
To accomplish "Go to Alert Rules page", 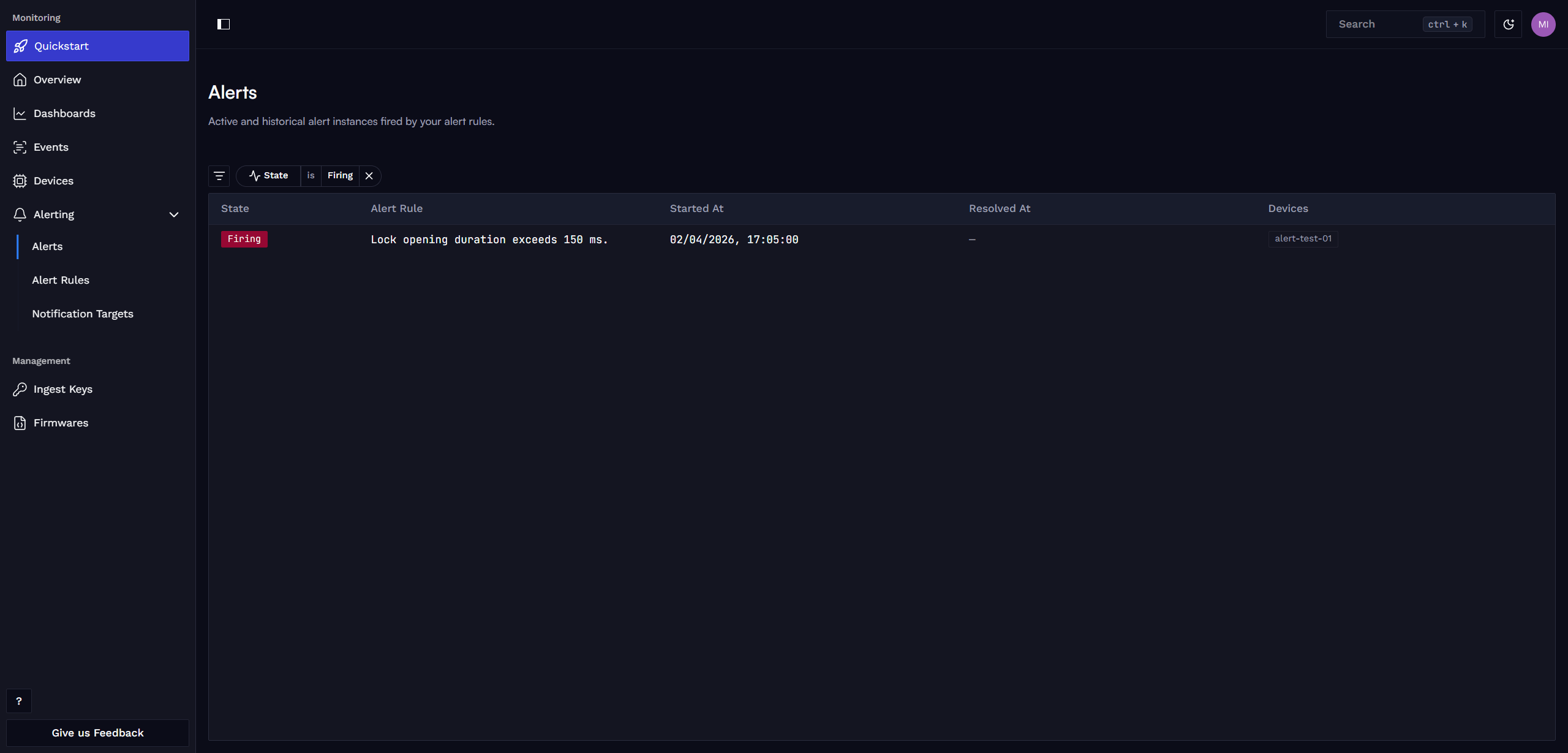I will click(x=61, y=280).
